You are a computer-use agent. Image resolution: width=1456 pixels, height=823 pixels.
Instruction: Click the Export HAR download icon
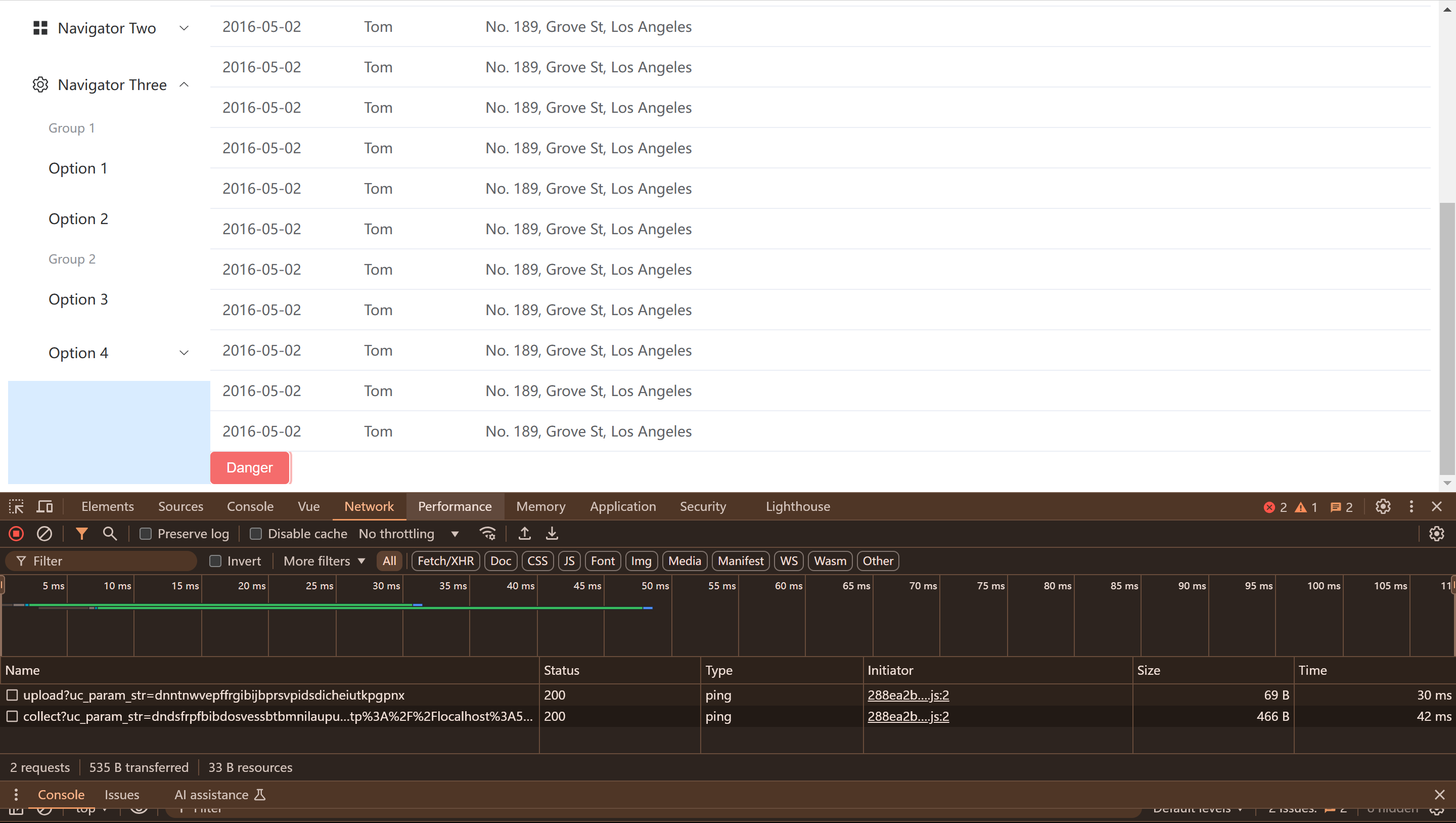[x=552, y=533]
